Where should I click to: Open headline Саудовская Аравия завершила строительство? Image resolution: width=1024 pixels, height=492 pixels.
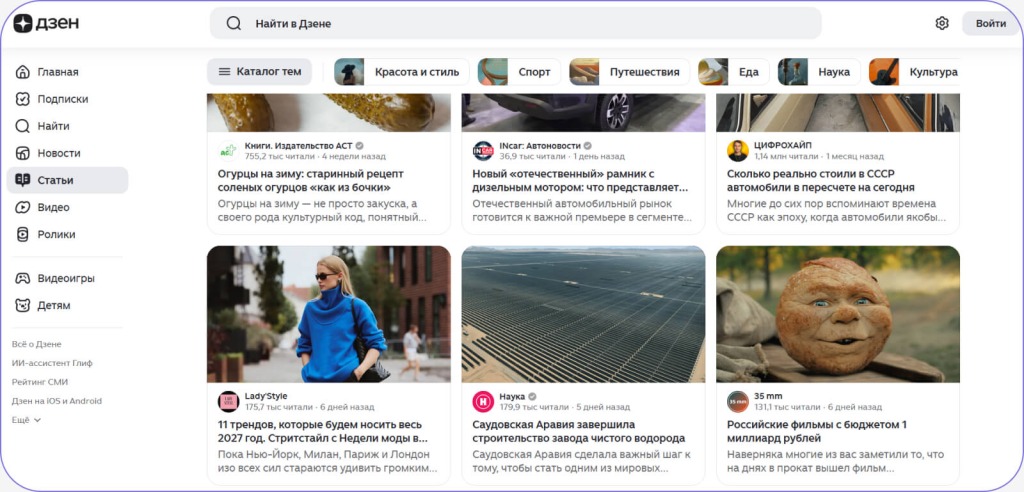coord(579,432)
